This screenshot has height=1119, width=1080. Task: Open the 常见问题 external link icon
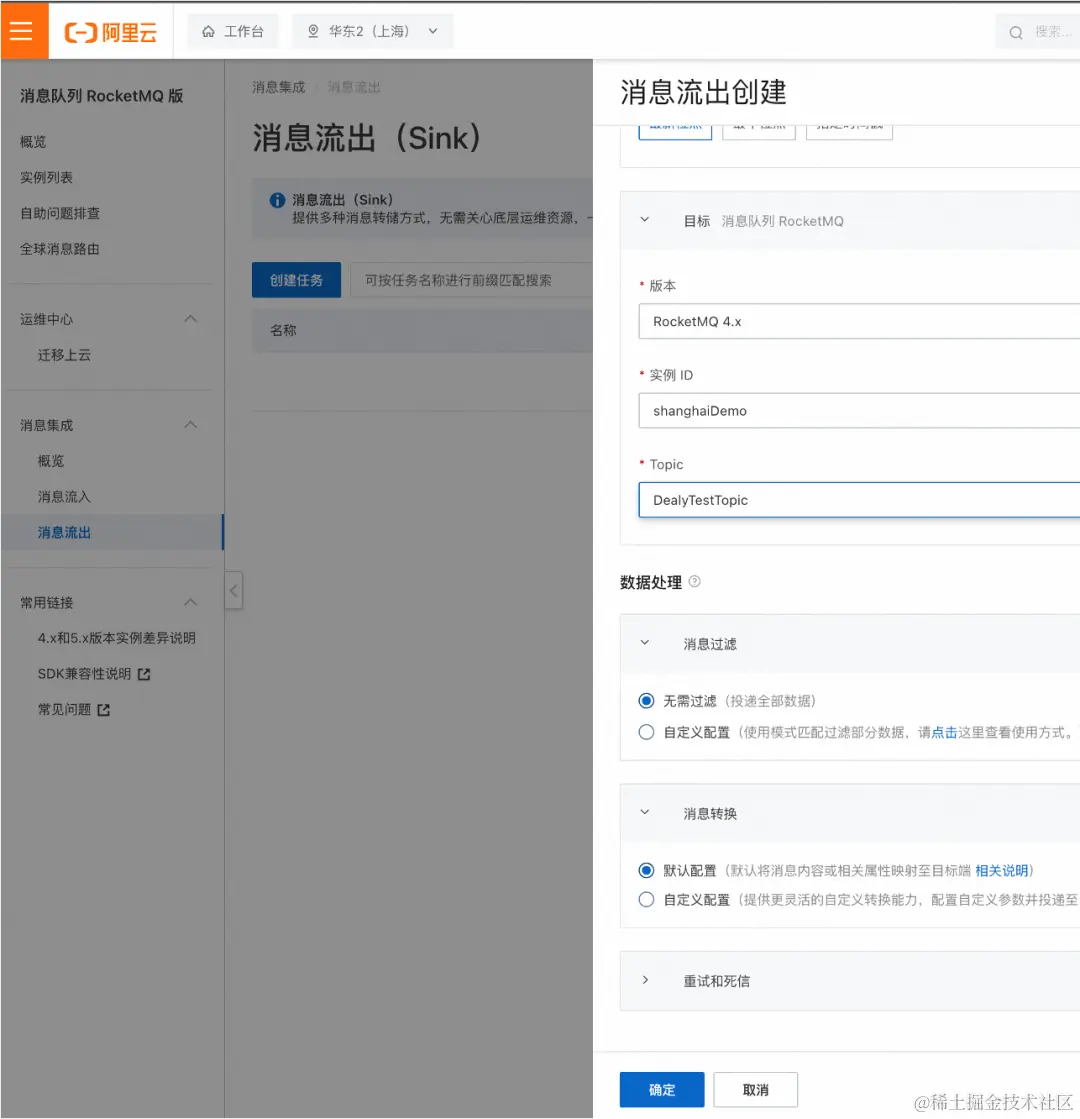(x=104, y=709)
